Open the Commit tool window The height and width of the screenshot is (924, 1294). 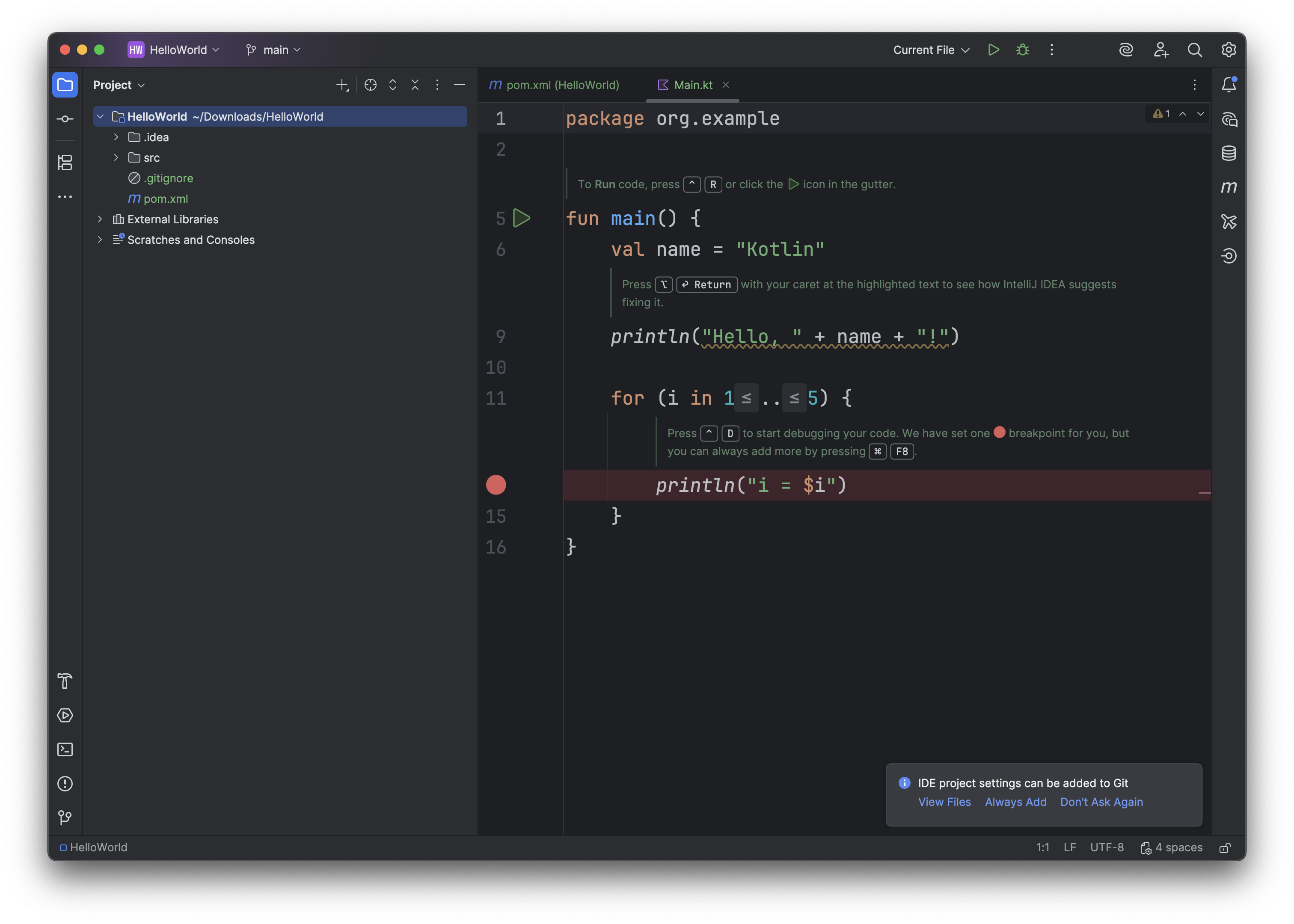[65, 118]
